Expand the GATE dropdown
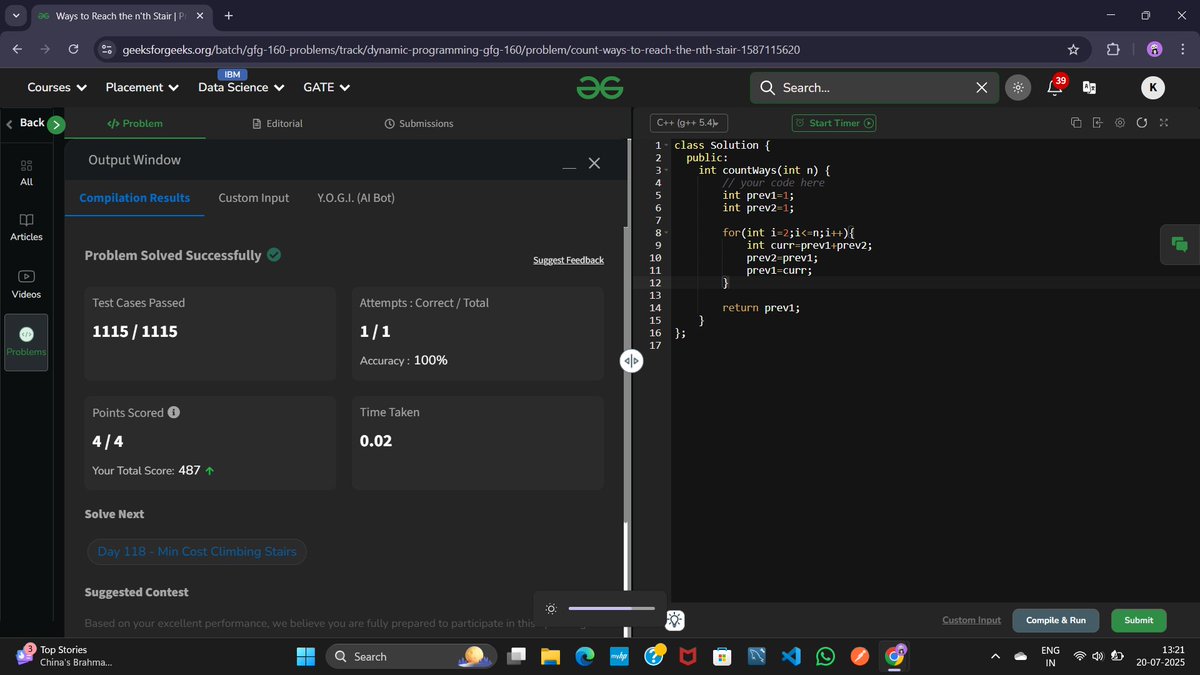 coord(327,87)
